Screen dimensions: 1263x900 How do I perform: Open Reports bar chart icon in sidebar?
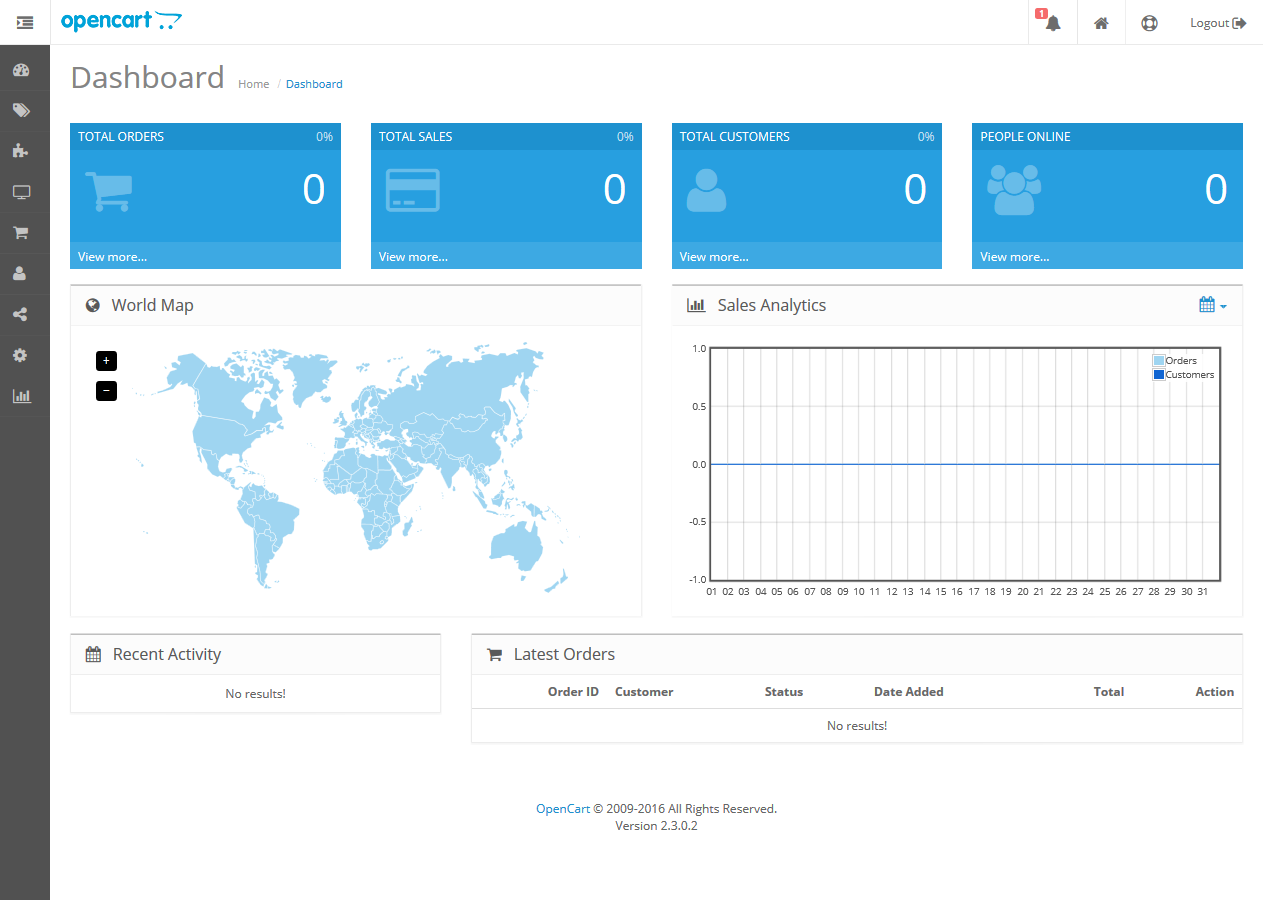pyautogui.click(x=21, y=395)
